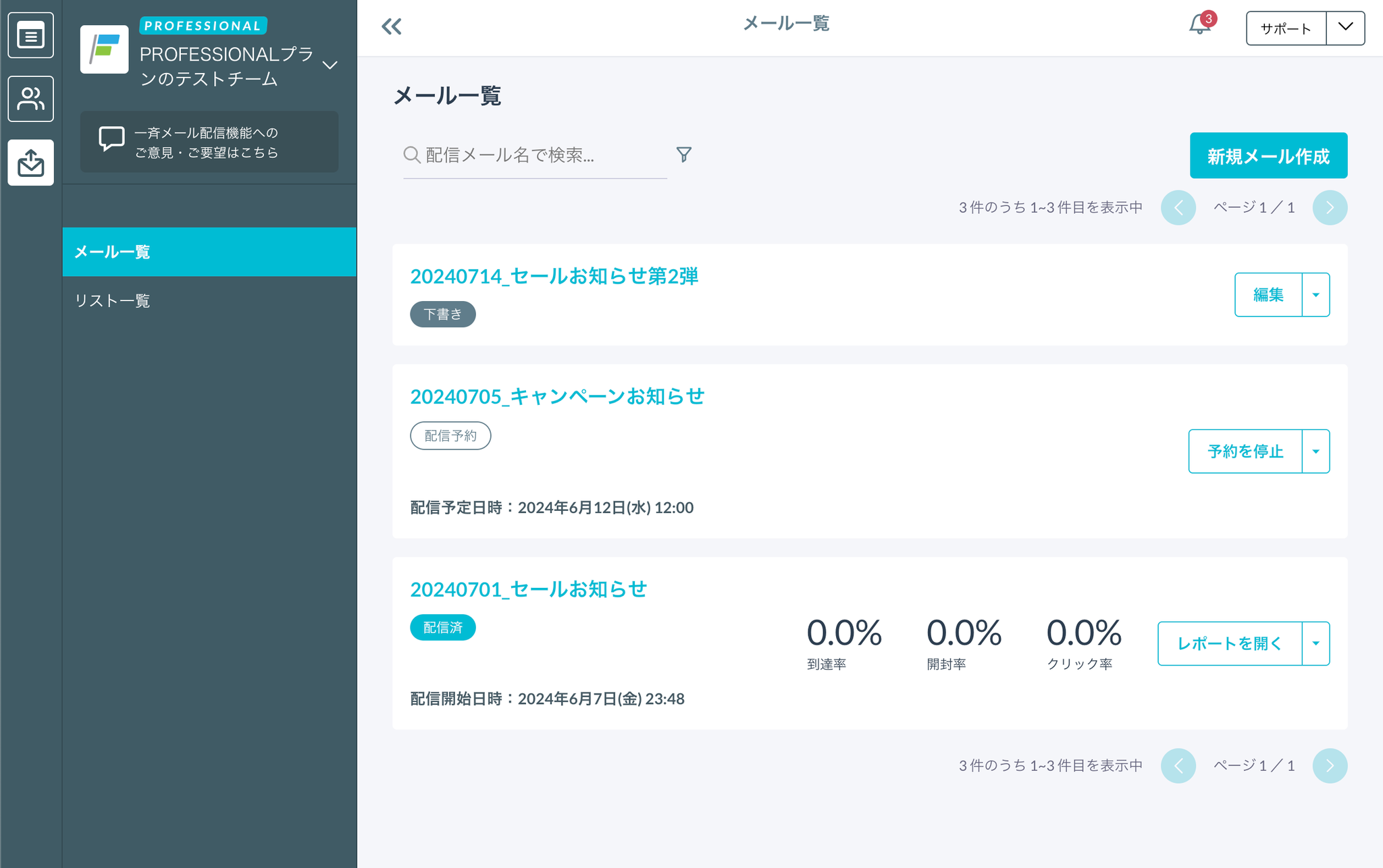Collapse sidebar with double-chevron icon
1383x868 pixels.
point(392,27)
